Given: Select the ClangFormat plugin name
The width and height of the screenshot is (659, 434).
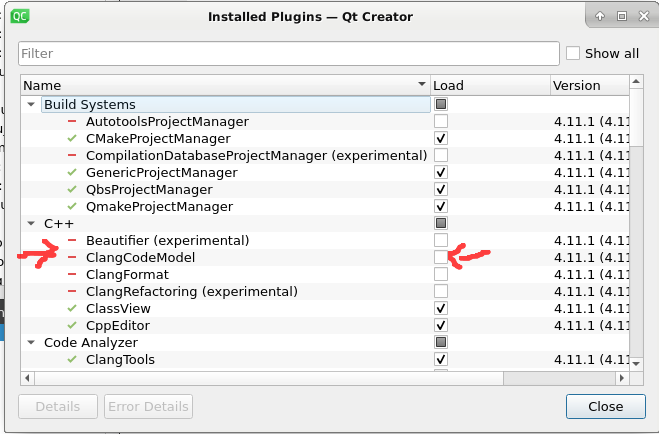Looking at the screenshot, I should 127,274.
